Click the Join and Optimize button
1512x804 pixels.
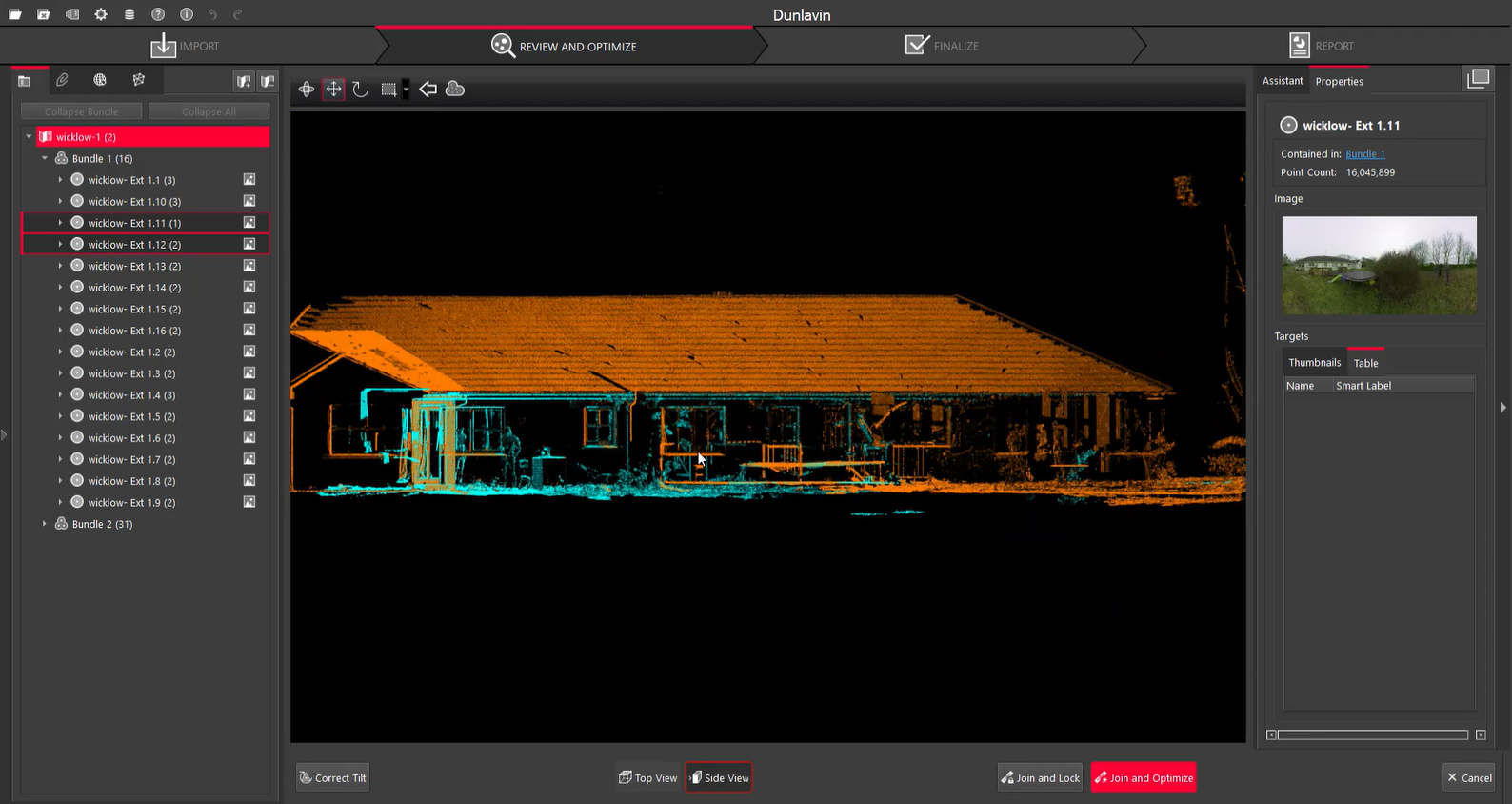click(1144, 777)
